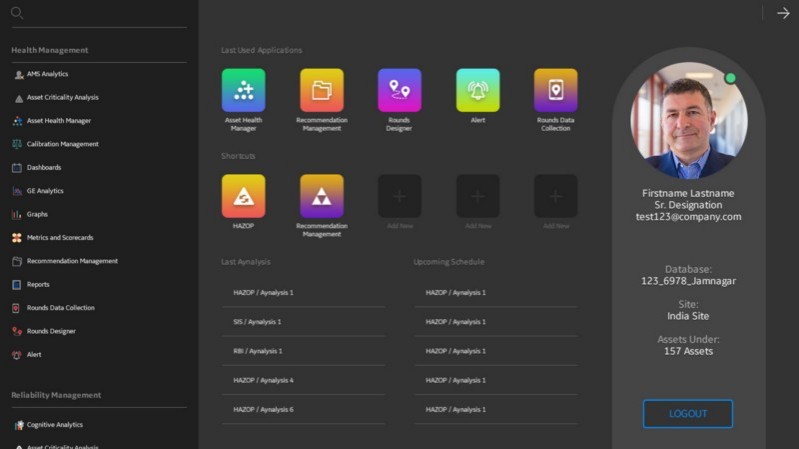Click the search magnifier icon
This screenshot has height=449, width=799.
(x=17, y=13)
